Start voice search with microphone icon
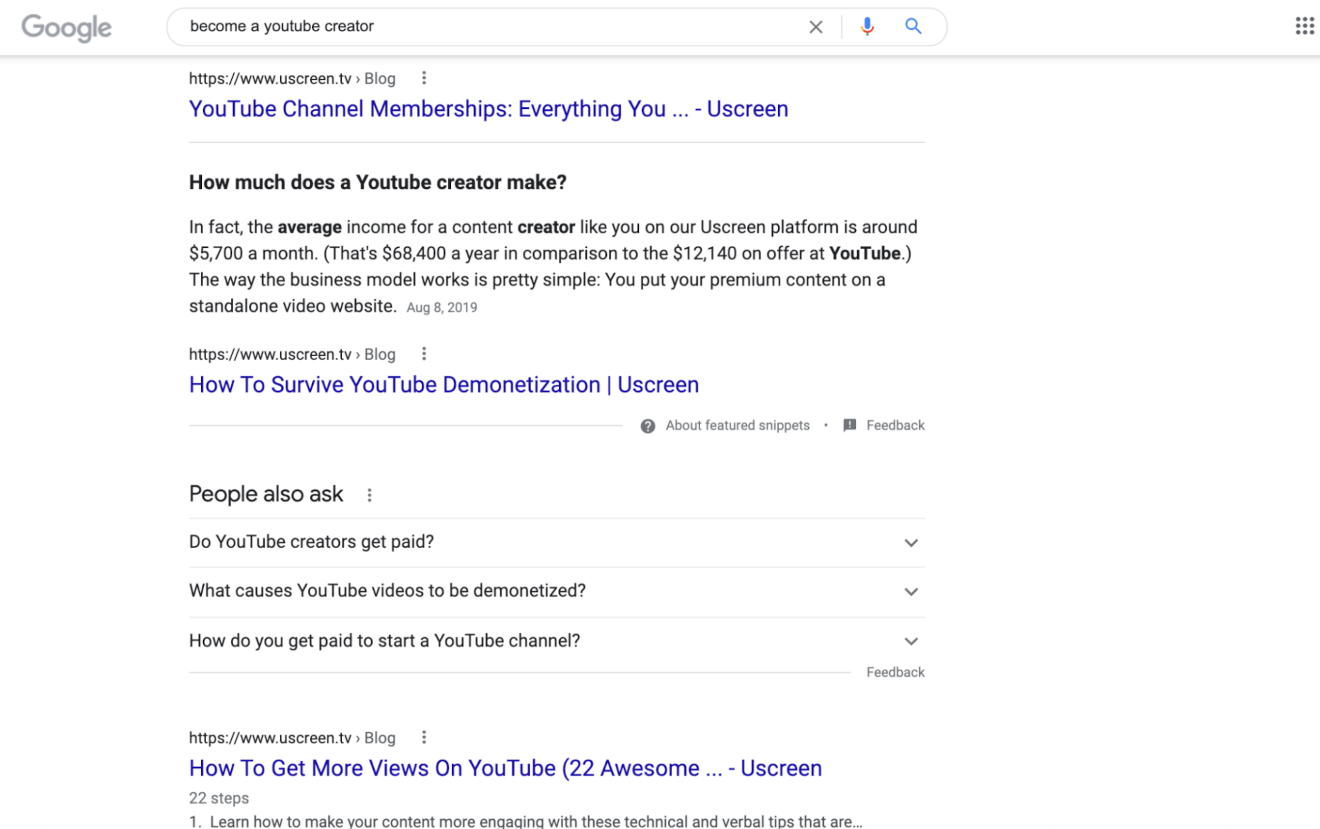The height and width of the screenshot is (829, 1320). [867, 27]
